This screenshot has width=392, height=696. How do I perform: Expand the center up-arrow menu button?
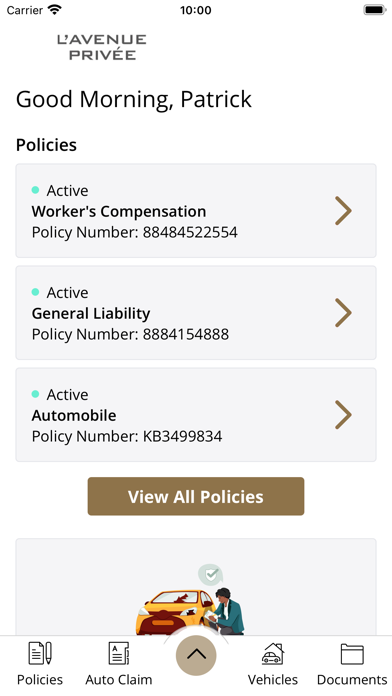[x=196, y=655]
